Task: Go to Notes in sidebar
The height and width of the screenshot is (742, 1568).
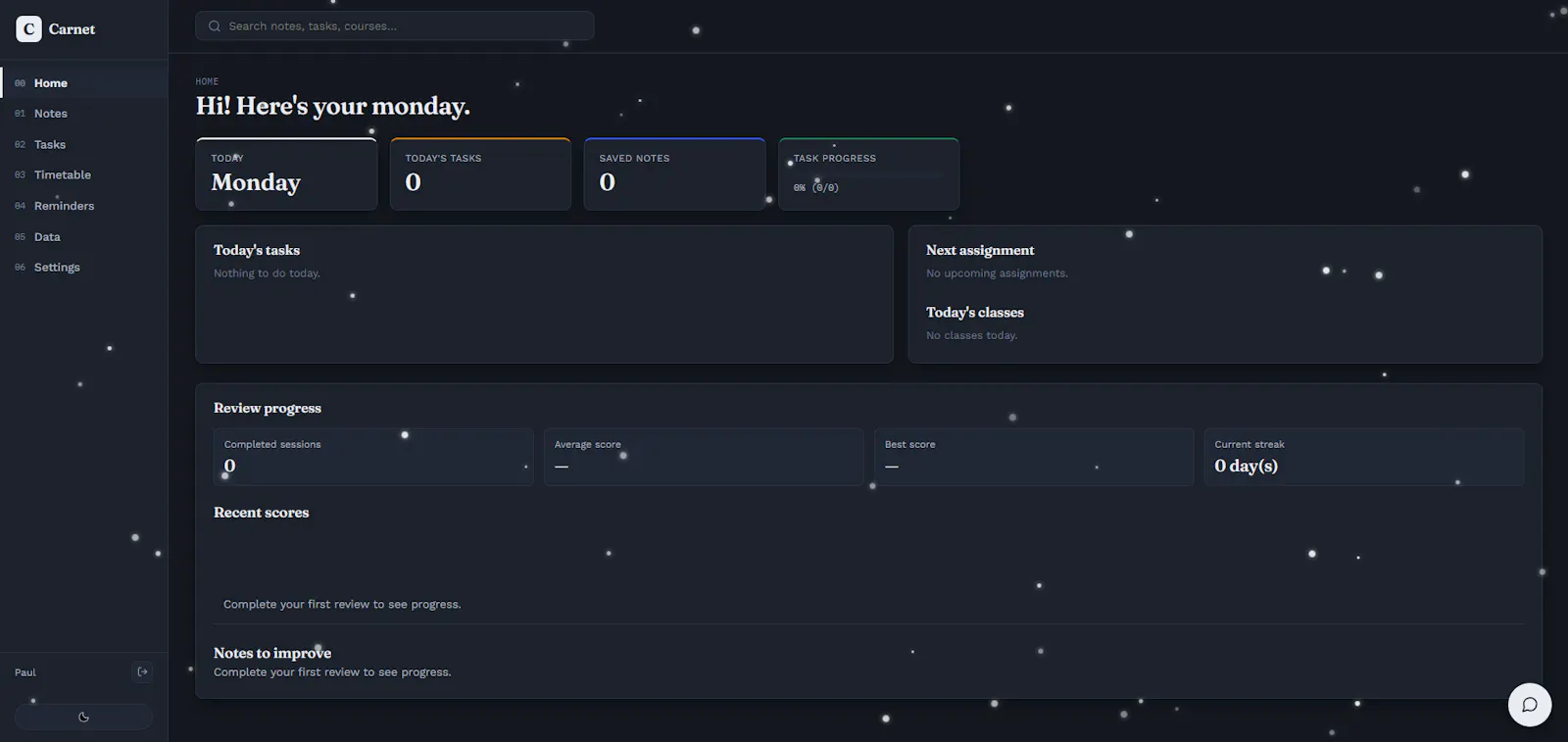Action: 84,114
